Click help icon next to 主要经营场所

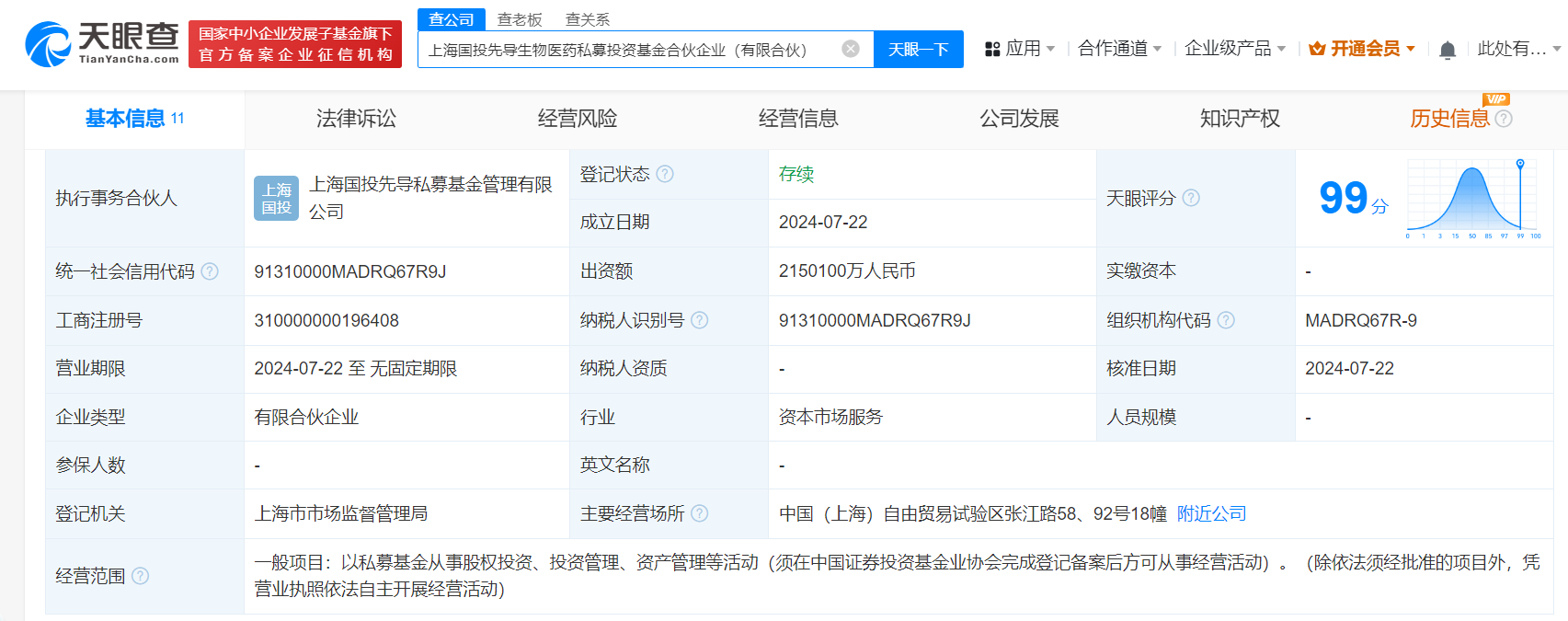pyautogui.click(x=700, y=513)
